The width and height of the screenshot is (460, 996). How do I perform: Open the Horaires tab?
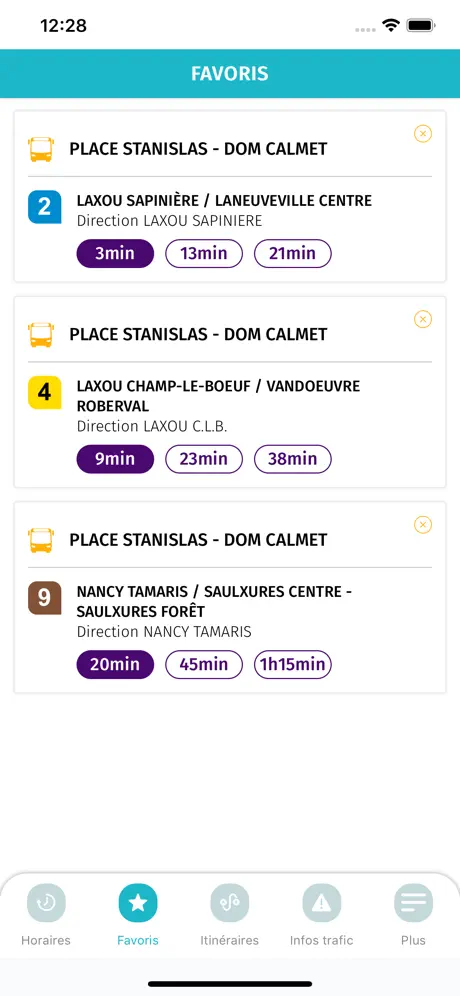pyautogui.click(x=46, y=913)
